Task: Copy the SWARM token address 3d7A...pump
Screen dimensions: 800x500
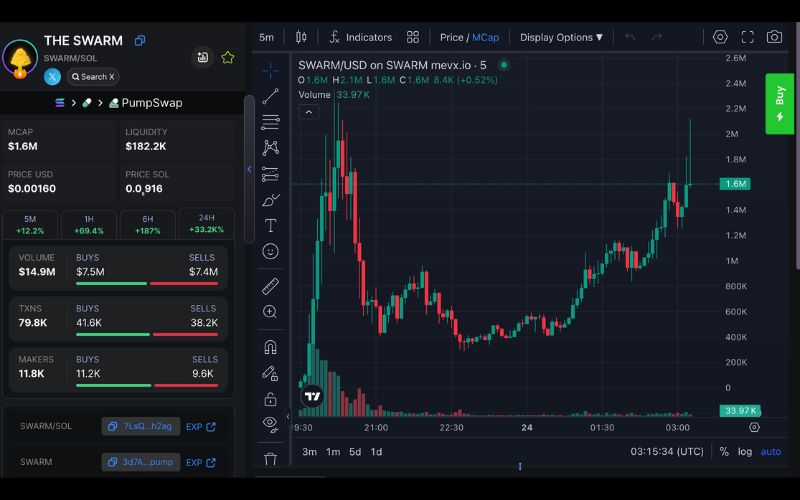Action: 141,462
